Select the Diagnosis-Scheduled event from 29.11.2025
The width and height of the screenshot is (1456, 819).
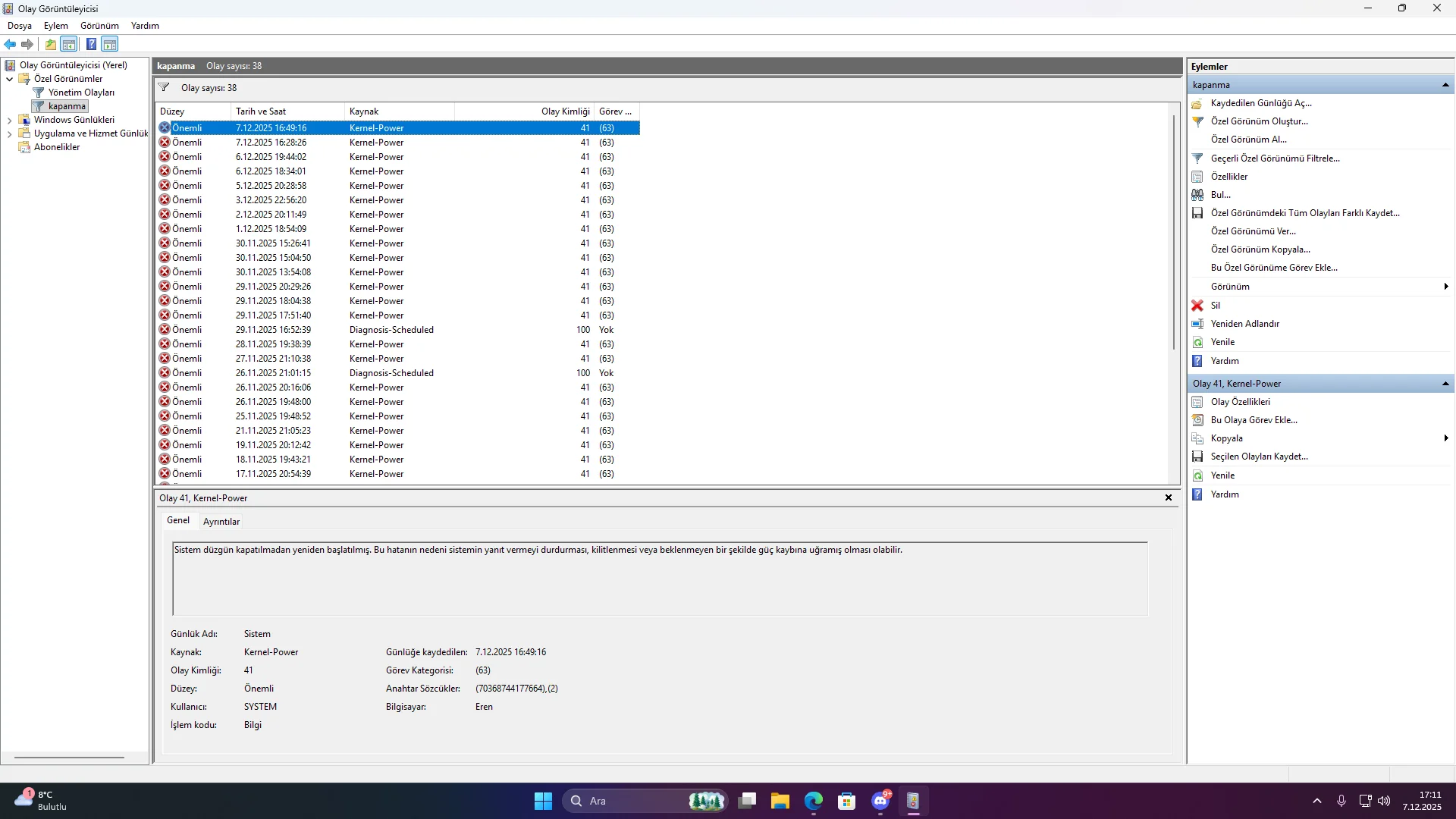tap(391, 330)
